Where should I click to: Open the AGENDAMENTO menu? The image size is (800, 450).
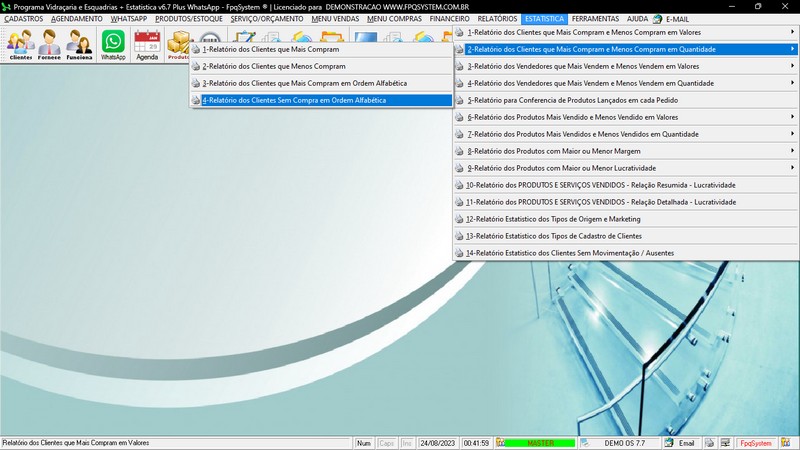point(77,19)
